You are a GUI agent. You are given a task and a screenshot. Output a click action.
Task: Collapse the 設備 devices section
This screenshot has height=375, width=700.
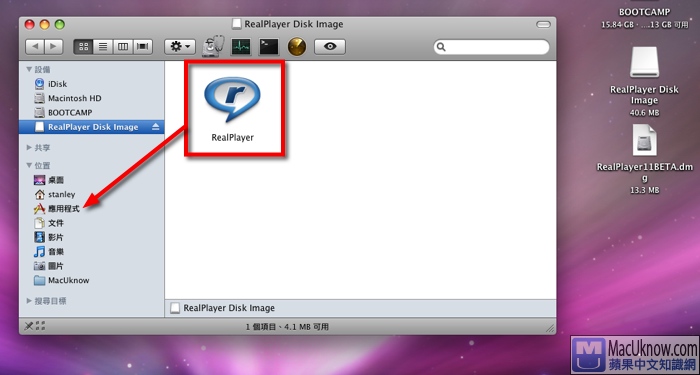coord(29,69)
